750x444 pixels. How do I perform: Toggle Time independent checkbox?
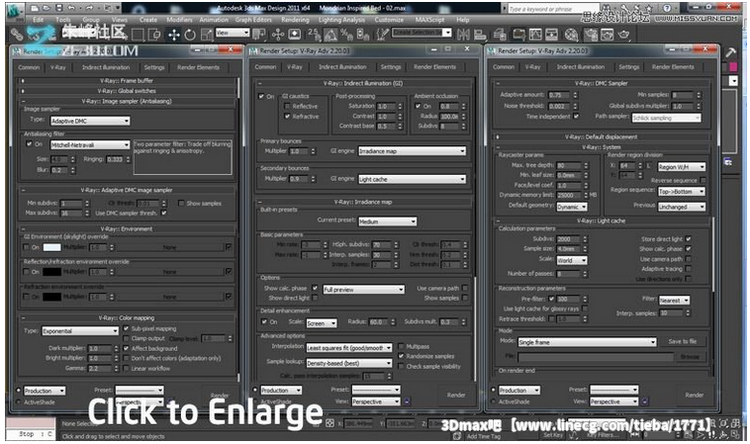tap(576, 116)
